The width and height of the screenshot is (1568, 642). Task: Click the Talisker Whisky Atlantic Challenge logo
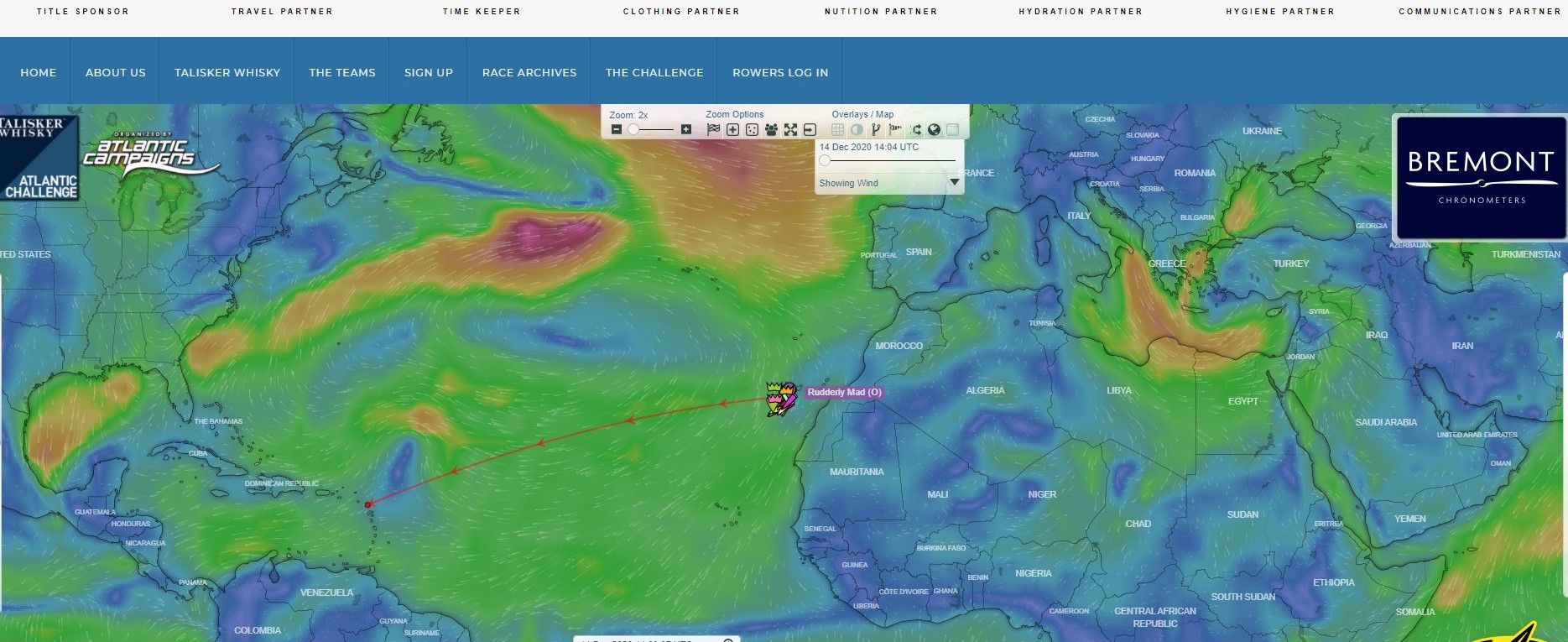(x=39, y=158)
